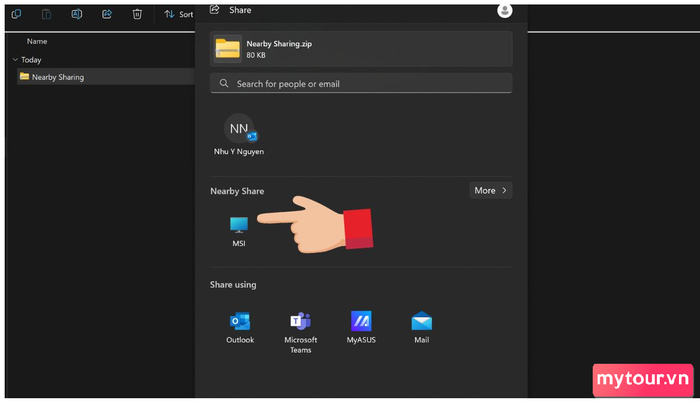Screen dimensions: 700x405
Task: Click the Rename icon in the toolbar
Action: point(76,14)
